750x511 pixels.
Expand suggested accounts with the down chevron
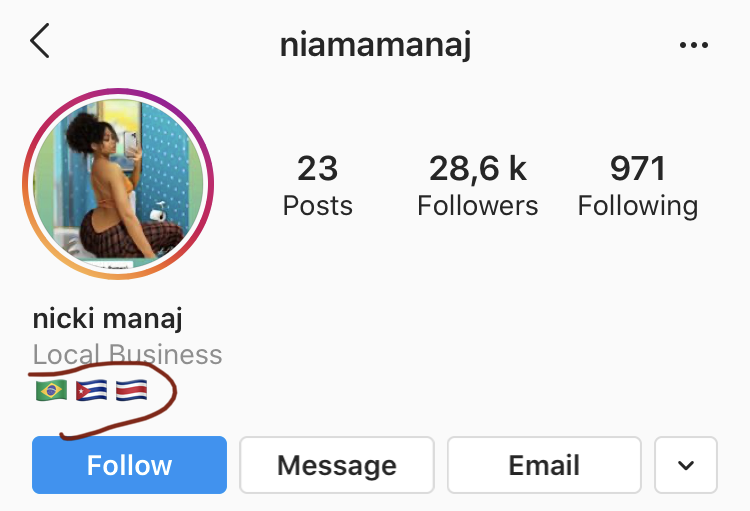point(686,465)
